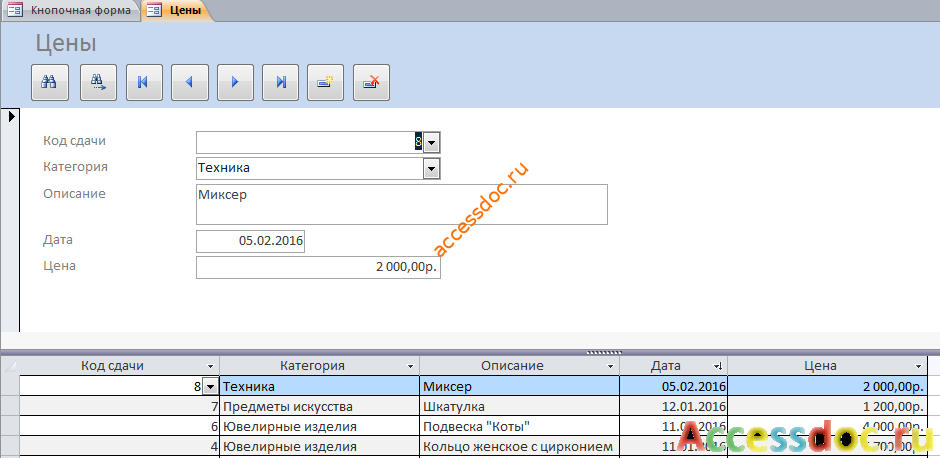Click Кольцо женское с цирконием cell
This screenshot has height=458, width=940.
coord(520,447)
